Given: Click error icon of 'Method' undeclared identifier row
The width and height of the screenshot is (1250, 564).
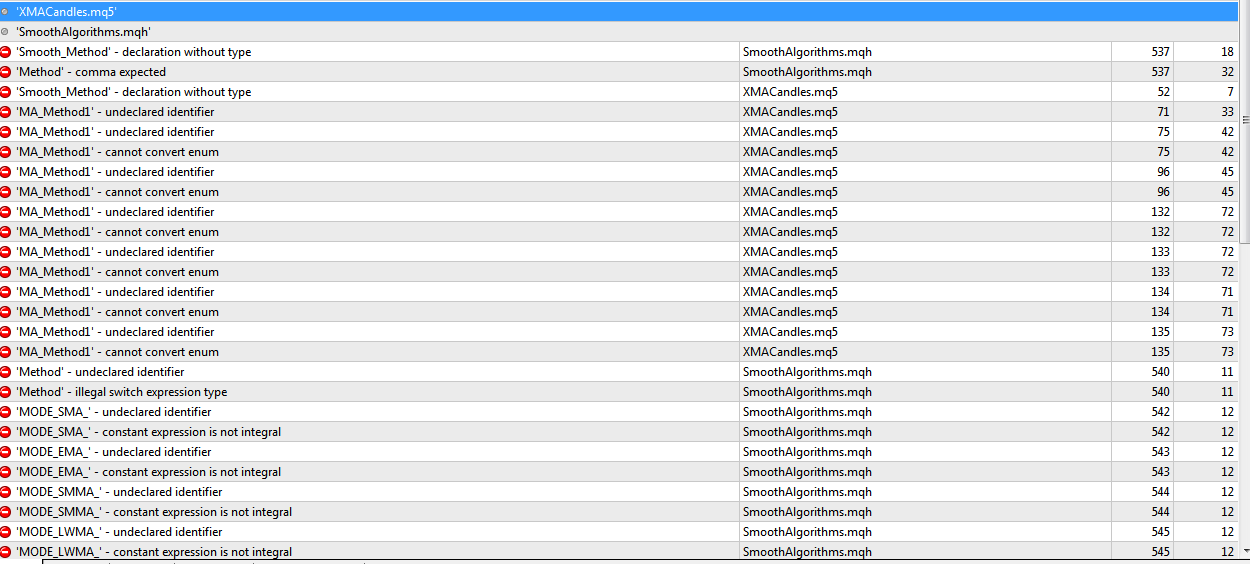Looking at the screenshot, I should tap(6, 371).
